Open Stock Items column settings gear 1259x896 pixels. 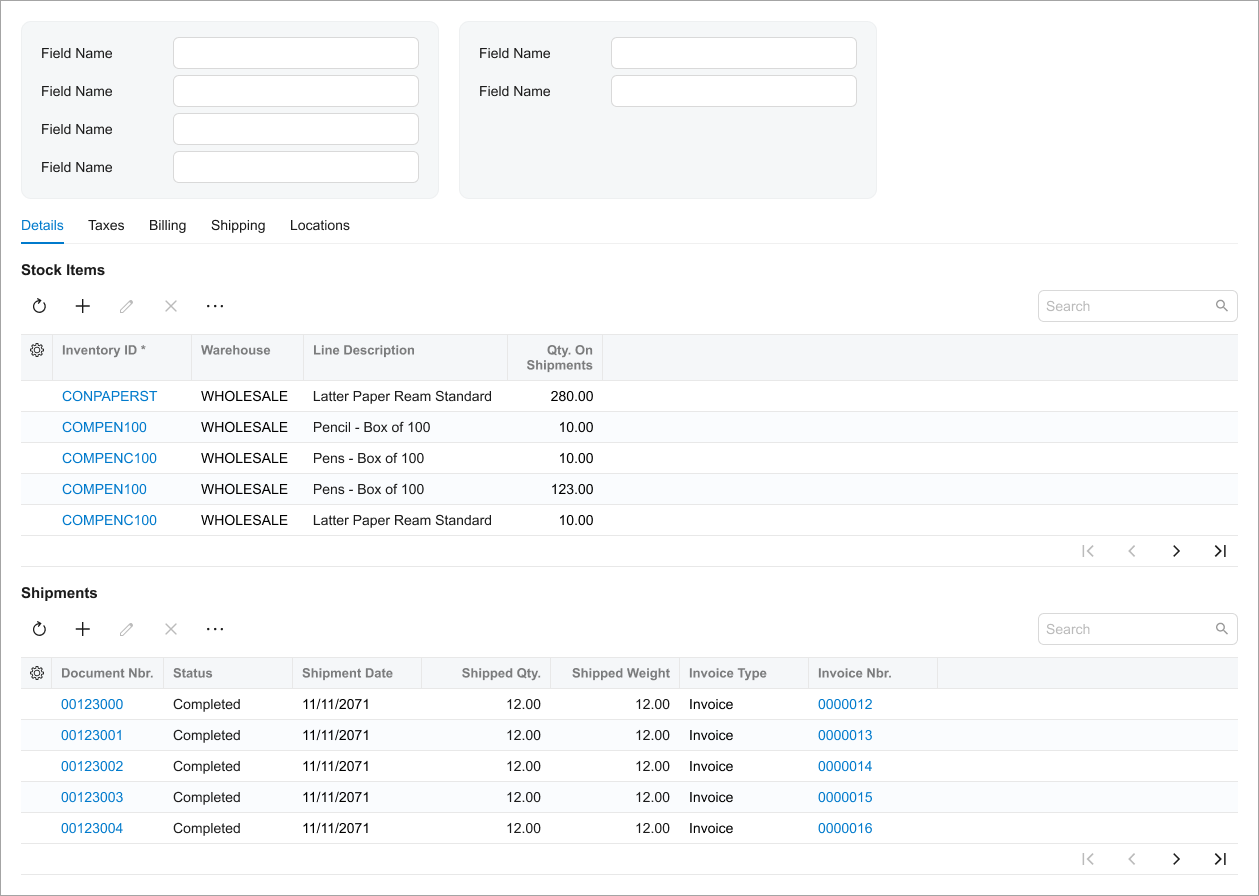pos(37,350)
